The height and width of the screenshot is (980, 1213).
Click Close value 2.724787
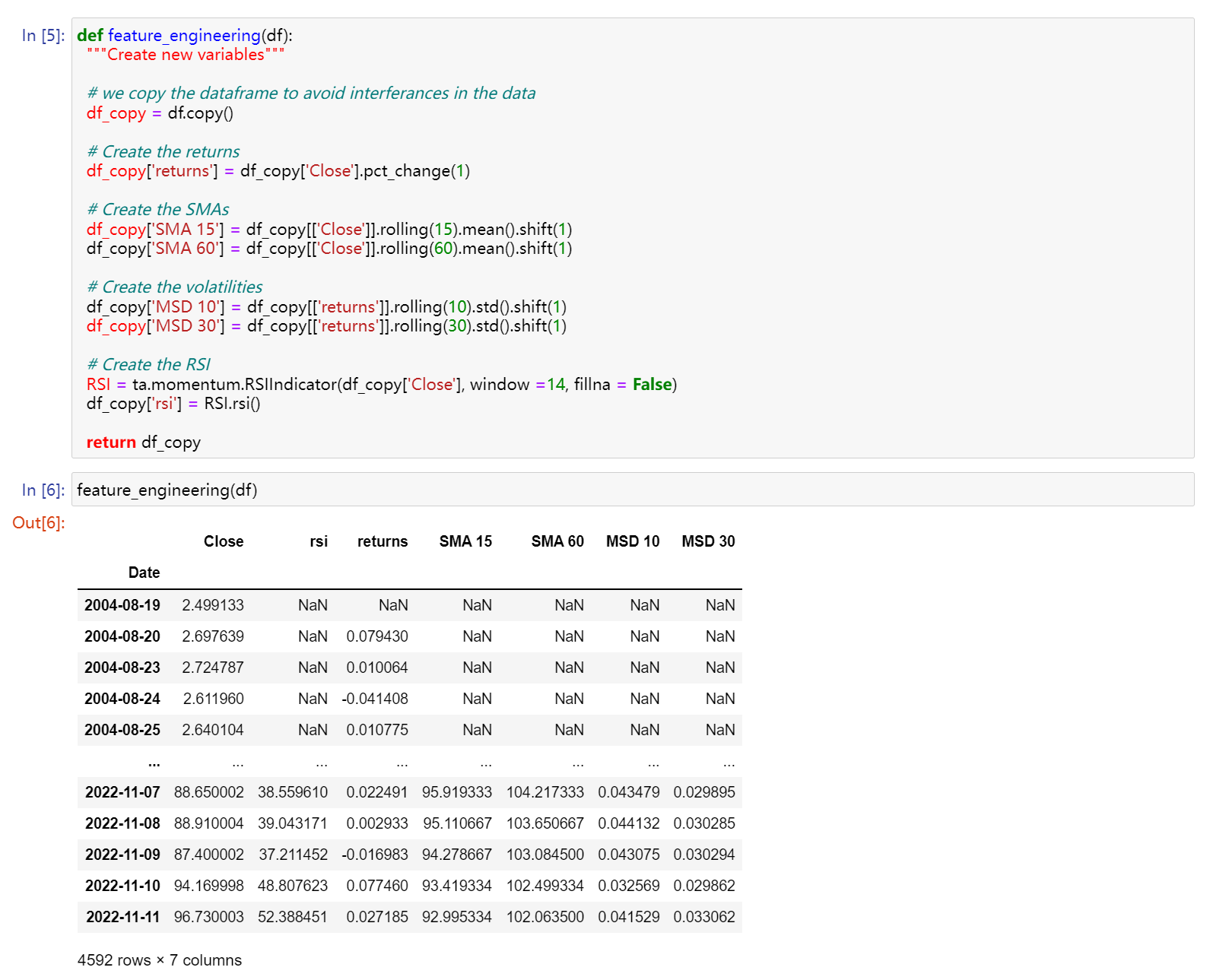pos(213,668)
